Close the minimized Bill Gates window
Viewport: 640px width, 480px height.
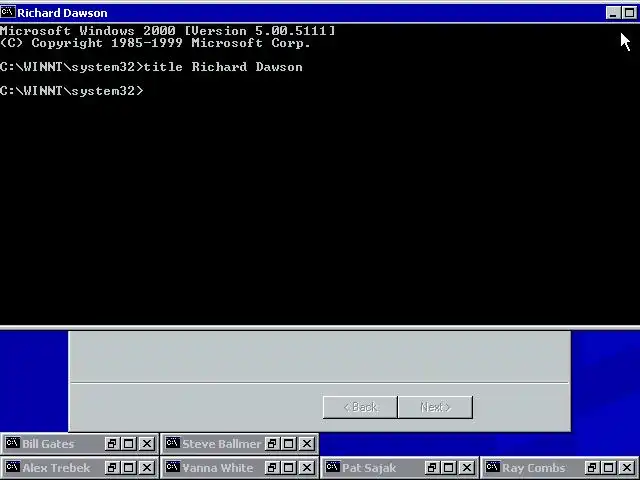(x=147, y=444)
